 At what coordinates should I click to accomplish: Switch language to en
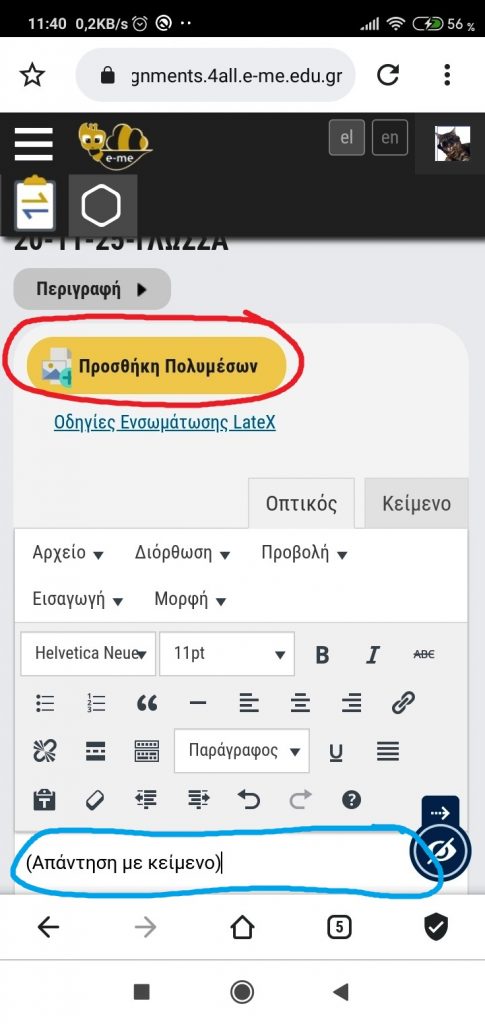(390, 138)
